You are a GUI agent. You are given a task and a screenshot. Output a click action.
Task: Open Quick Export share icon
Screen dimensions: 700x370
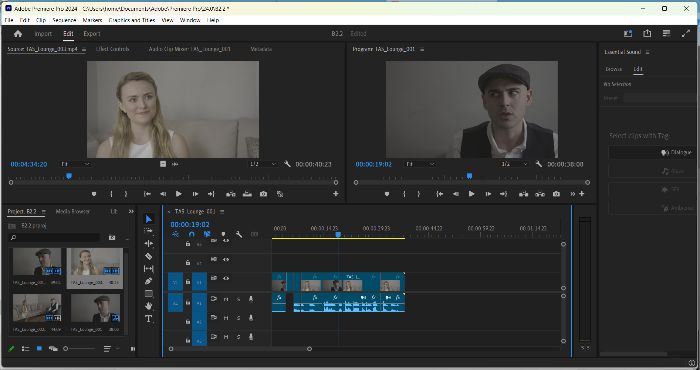coord(647,33)
